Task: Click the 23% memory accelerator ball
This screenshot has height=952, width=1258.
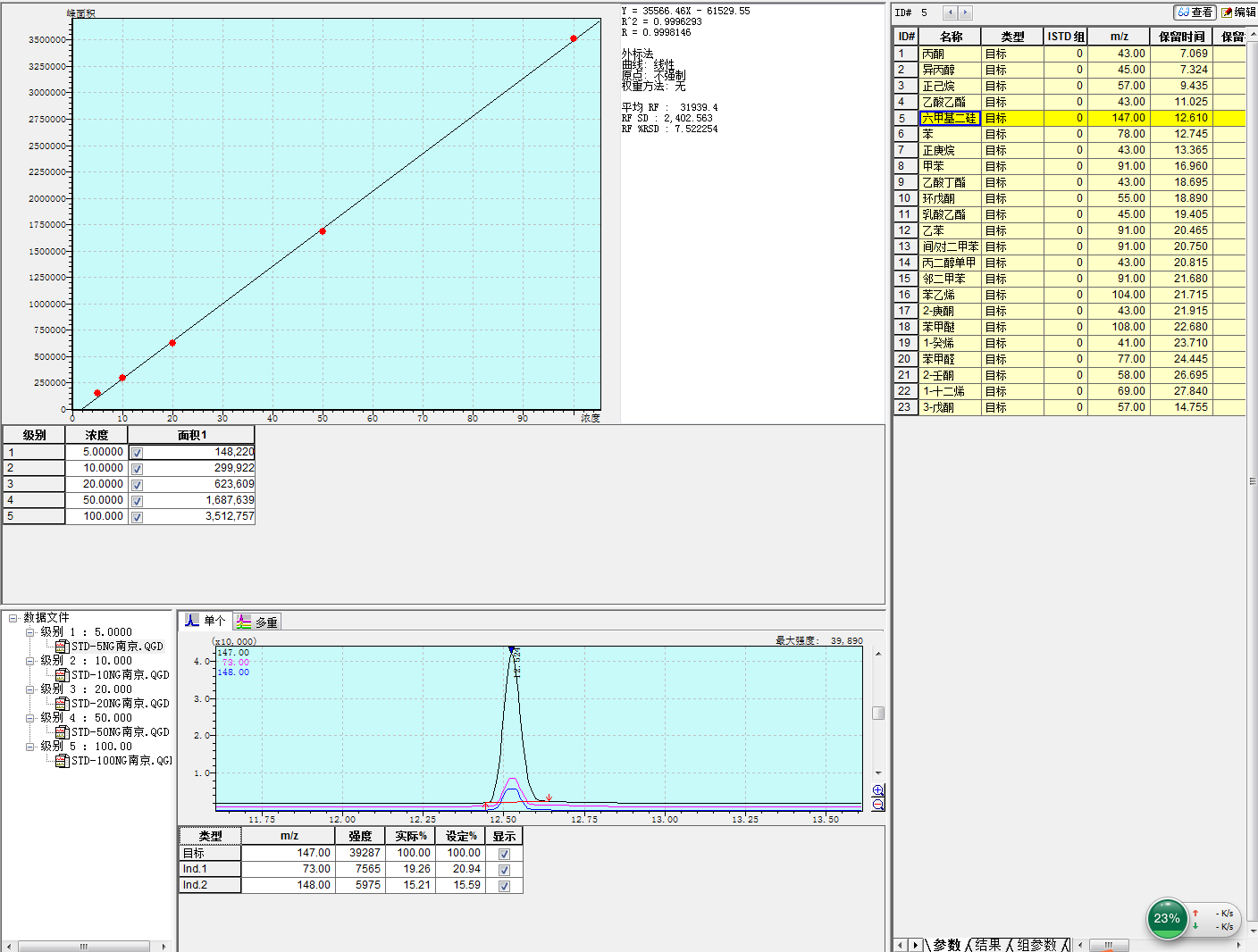Action: click(x=1167, y=918)
